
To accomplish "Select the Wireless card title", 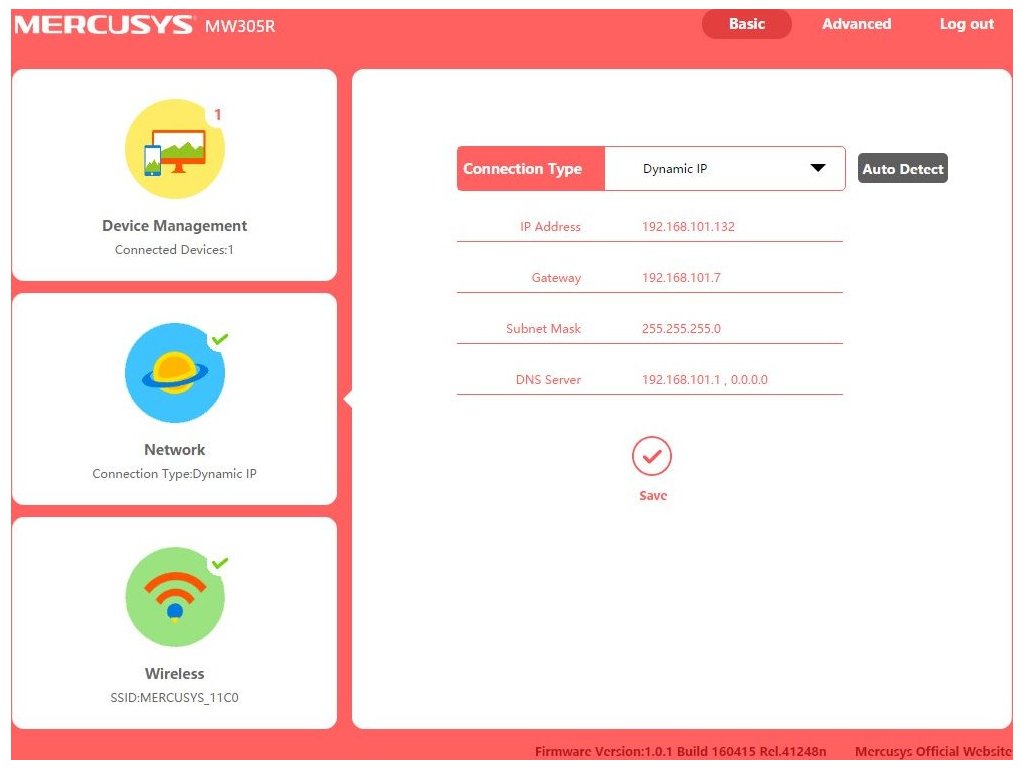I will pos(174,674).
